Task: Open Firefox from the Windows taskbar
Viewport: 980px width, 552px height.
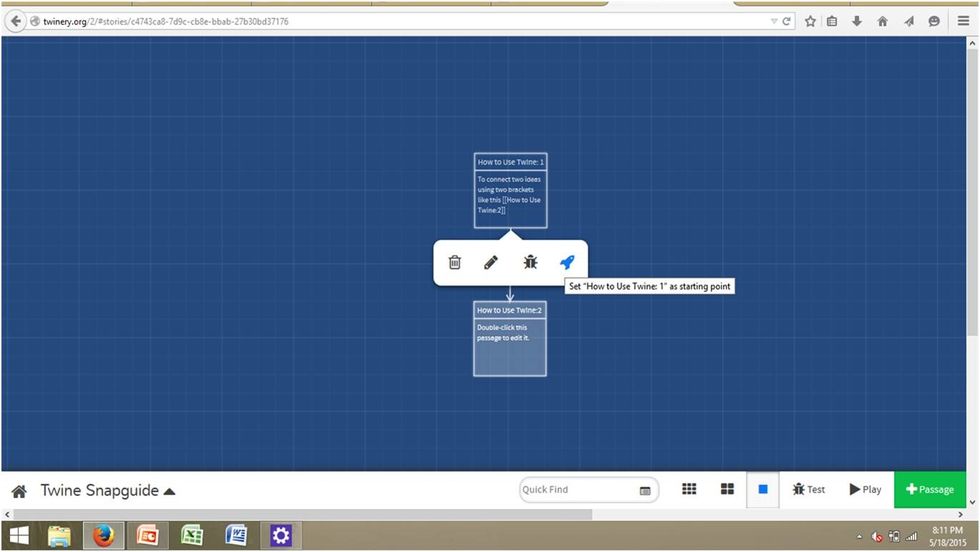Action: click(x=103, y=536)
